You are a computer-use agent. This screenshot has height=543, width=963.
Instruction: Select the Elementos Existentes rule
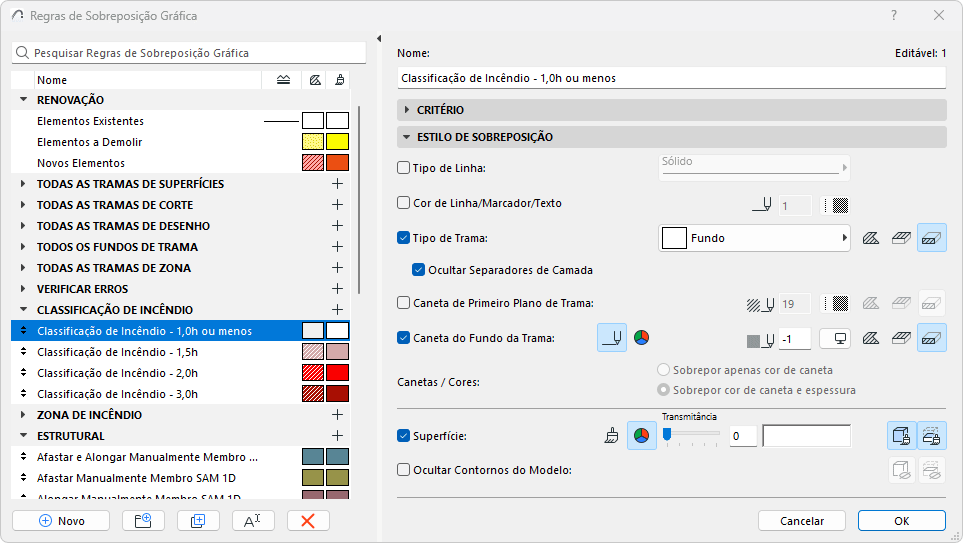(x=181, y=121)
